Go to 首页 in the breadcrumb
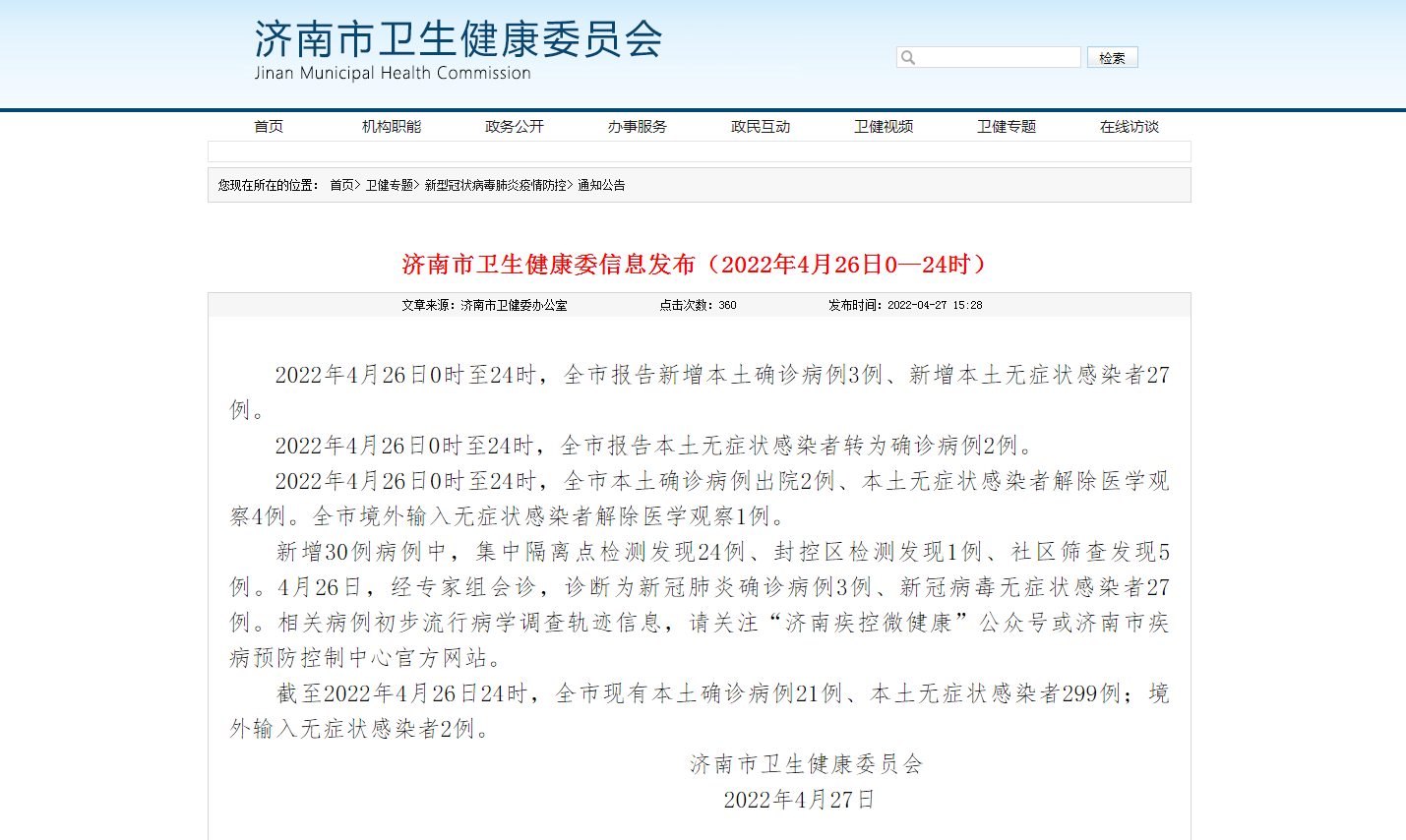The image size is (1406, 840). click(x=341, y=185)
